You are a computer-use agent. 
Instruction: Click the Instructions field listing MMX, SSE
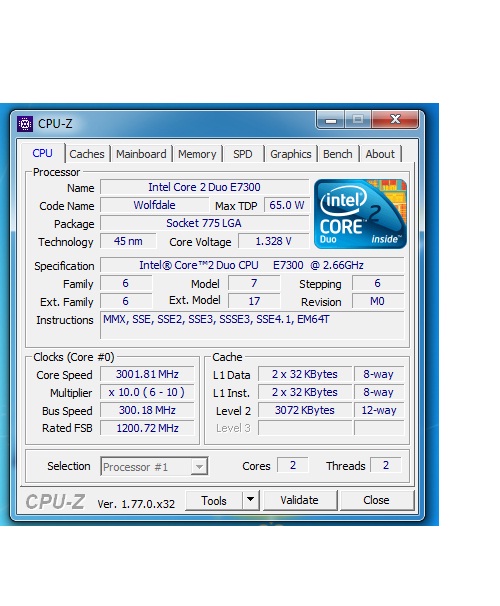(252, 325)
